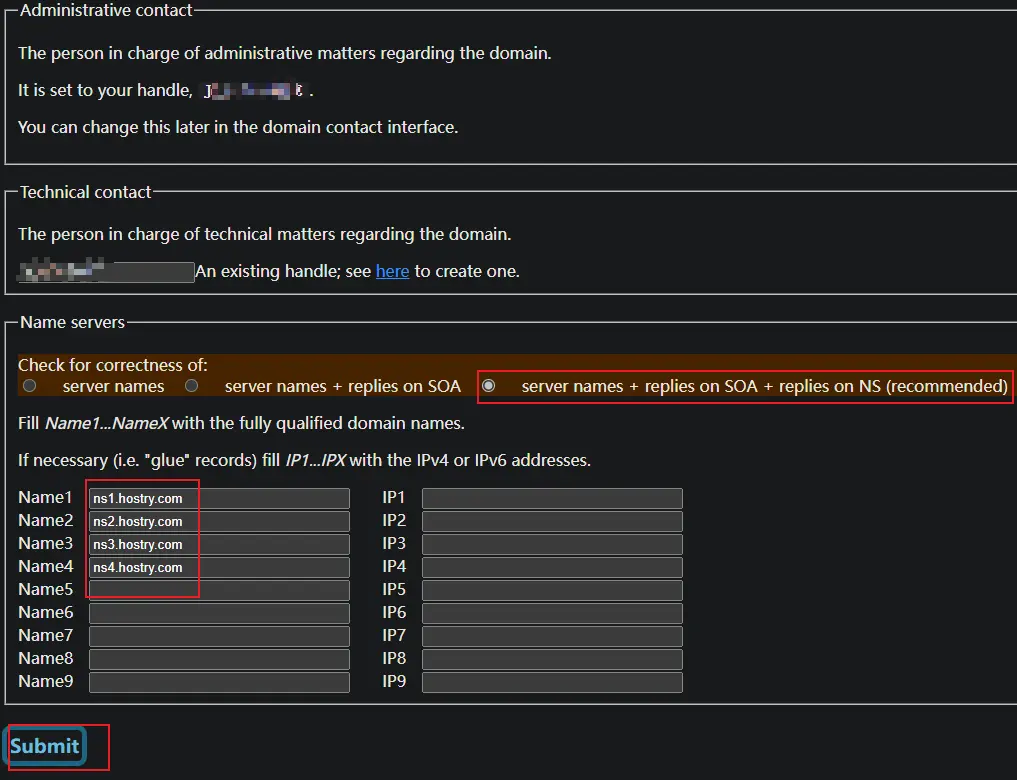This screenshot has width=1017, height=780.
Task: Click the empty Name6 text box
Action: (219, 613)
